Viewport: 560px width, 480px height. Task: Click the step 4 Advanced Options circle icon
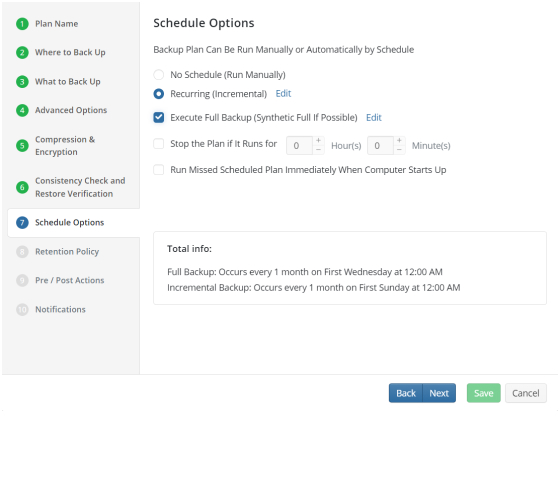click(x=22, y=110)
